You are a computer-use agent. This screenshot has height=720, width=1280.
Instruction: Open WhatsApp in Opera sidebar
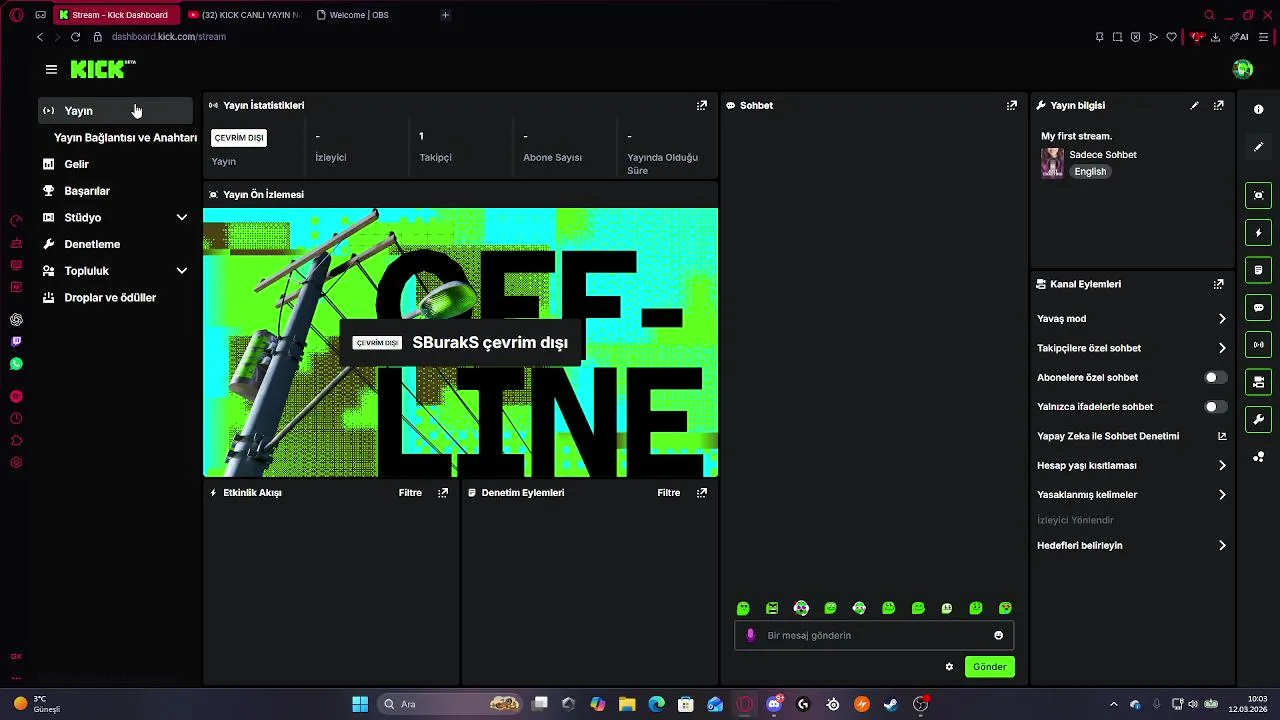16,364
